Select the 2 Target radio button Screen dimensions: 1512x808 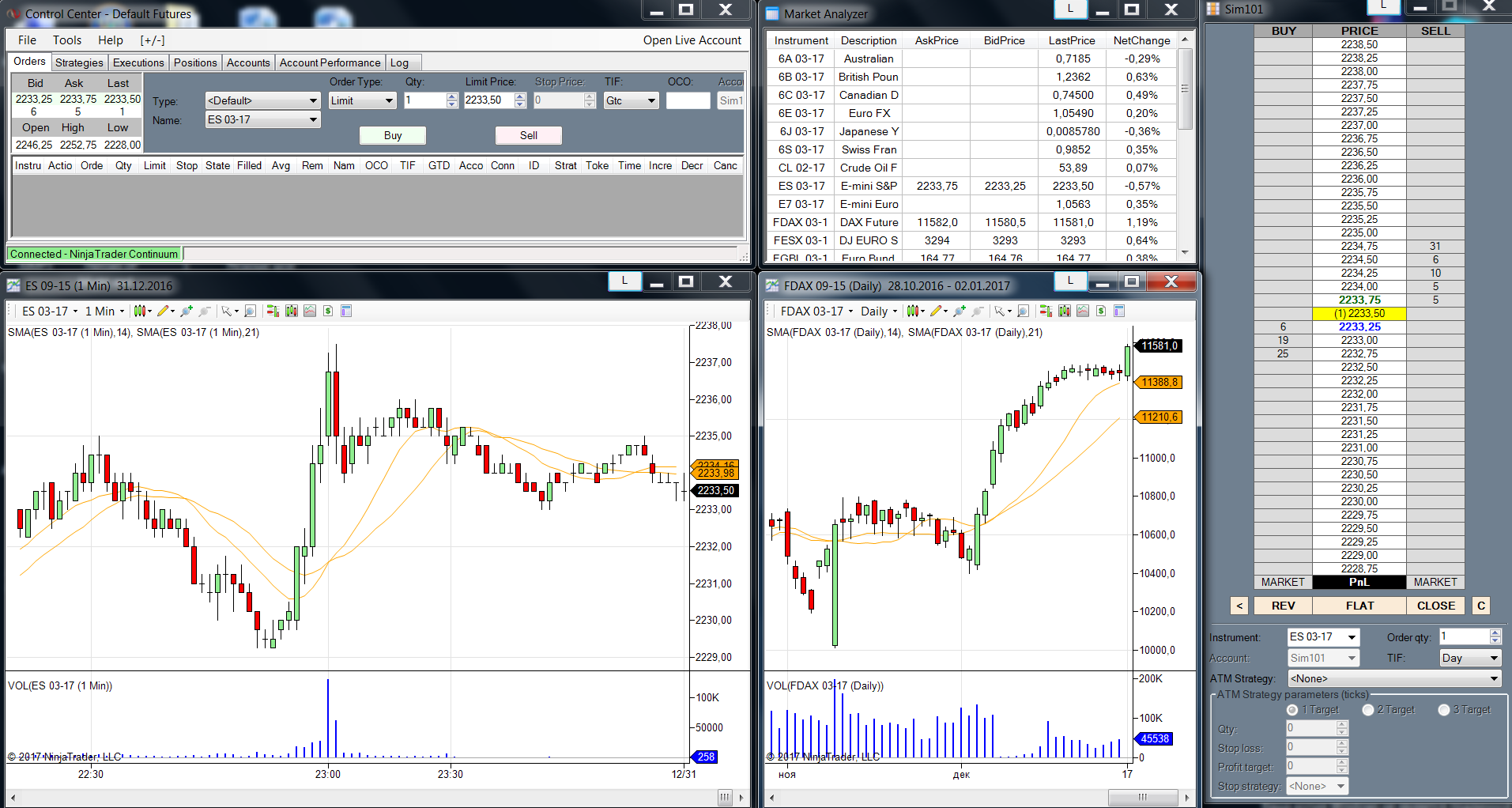click(x=1368, y=710)
